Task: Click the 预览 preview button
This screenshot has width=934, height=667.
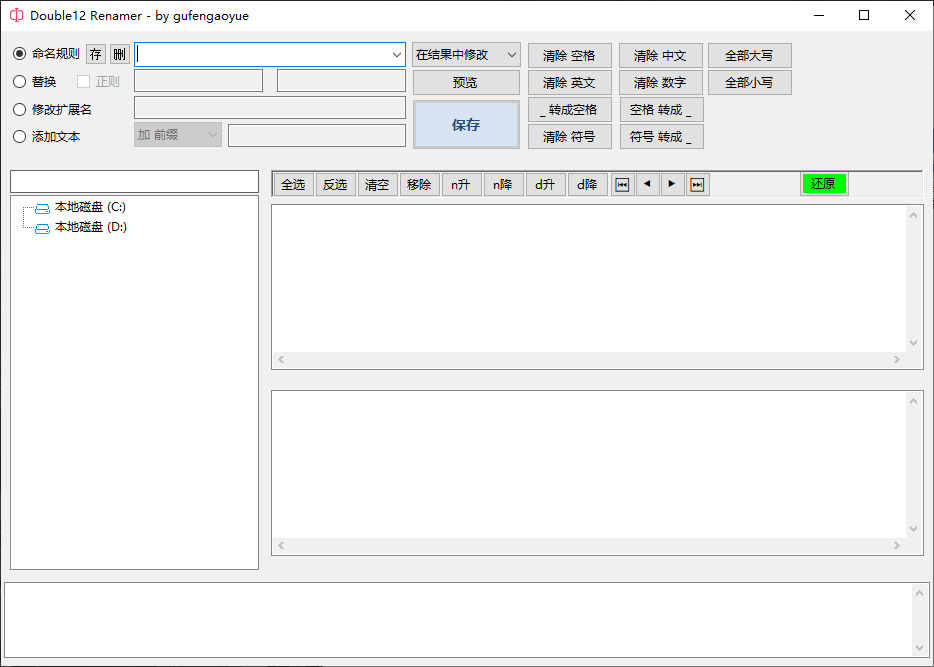Action: tap(466, 82)
